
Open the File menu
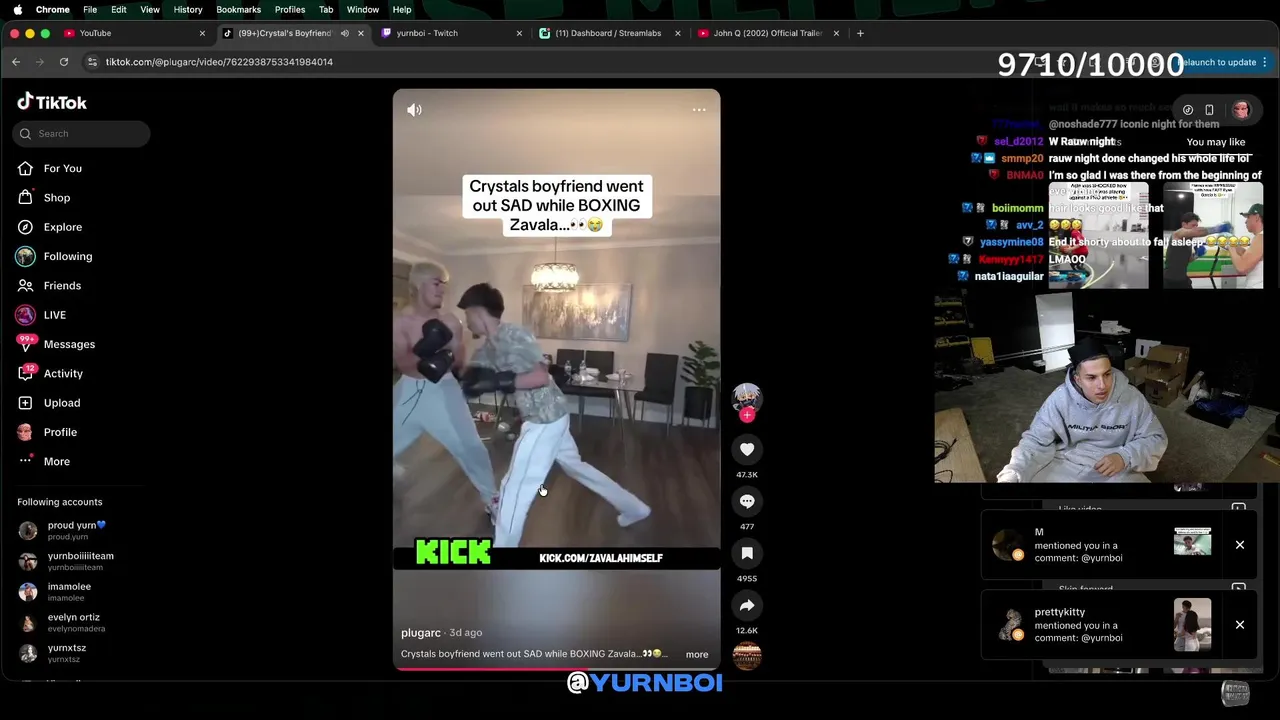pos(90,9)
